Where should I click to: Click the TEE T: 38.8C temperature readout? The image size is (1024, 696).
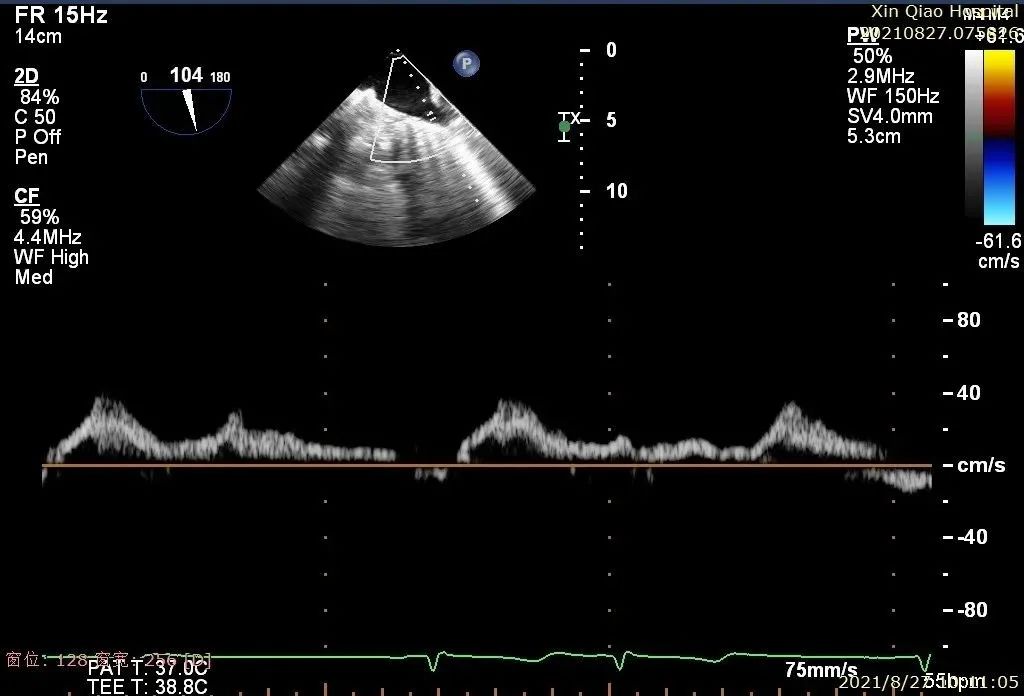[x=147, y=686]
